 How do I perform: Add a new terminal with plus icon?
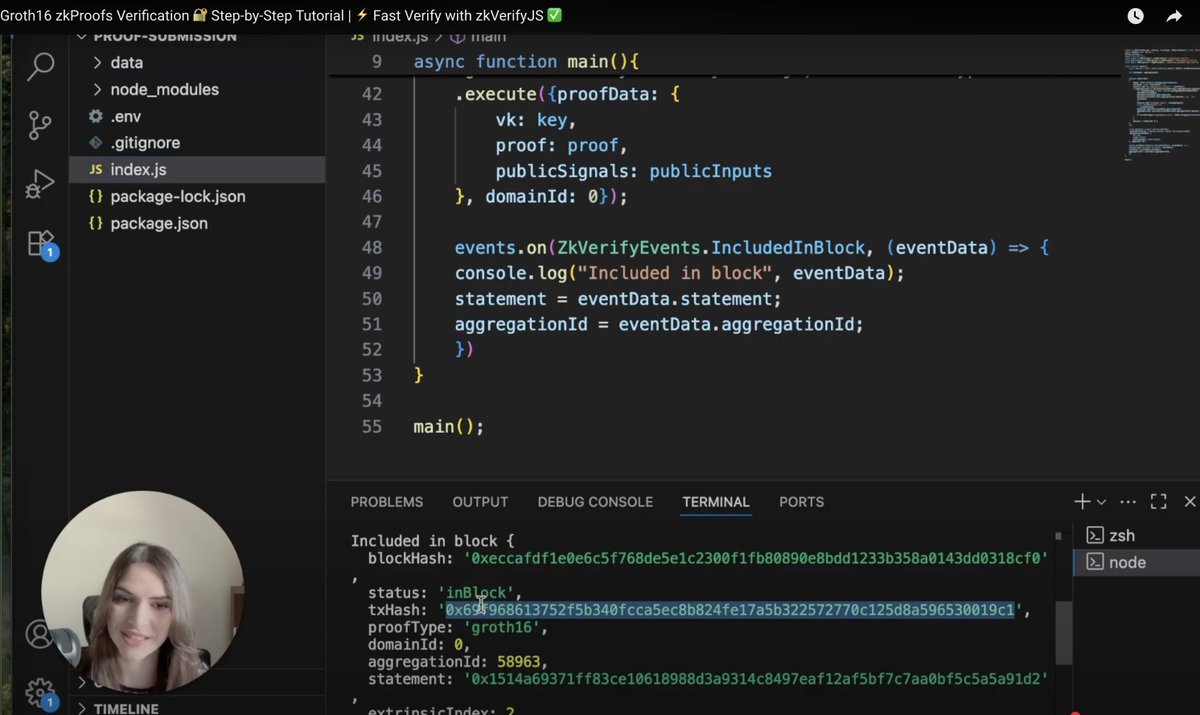1081,501
